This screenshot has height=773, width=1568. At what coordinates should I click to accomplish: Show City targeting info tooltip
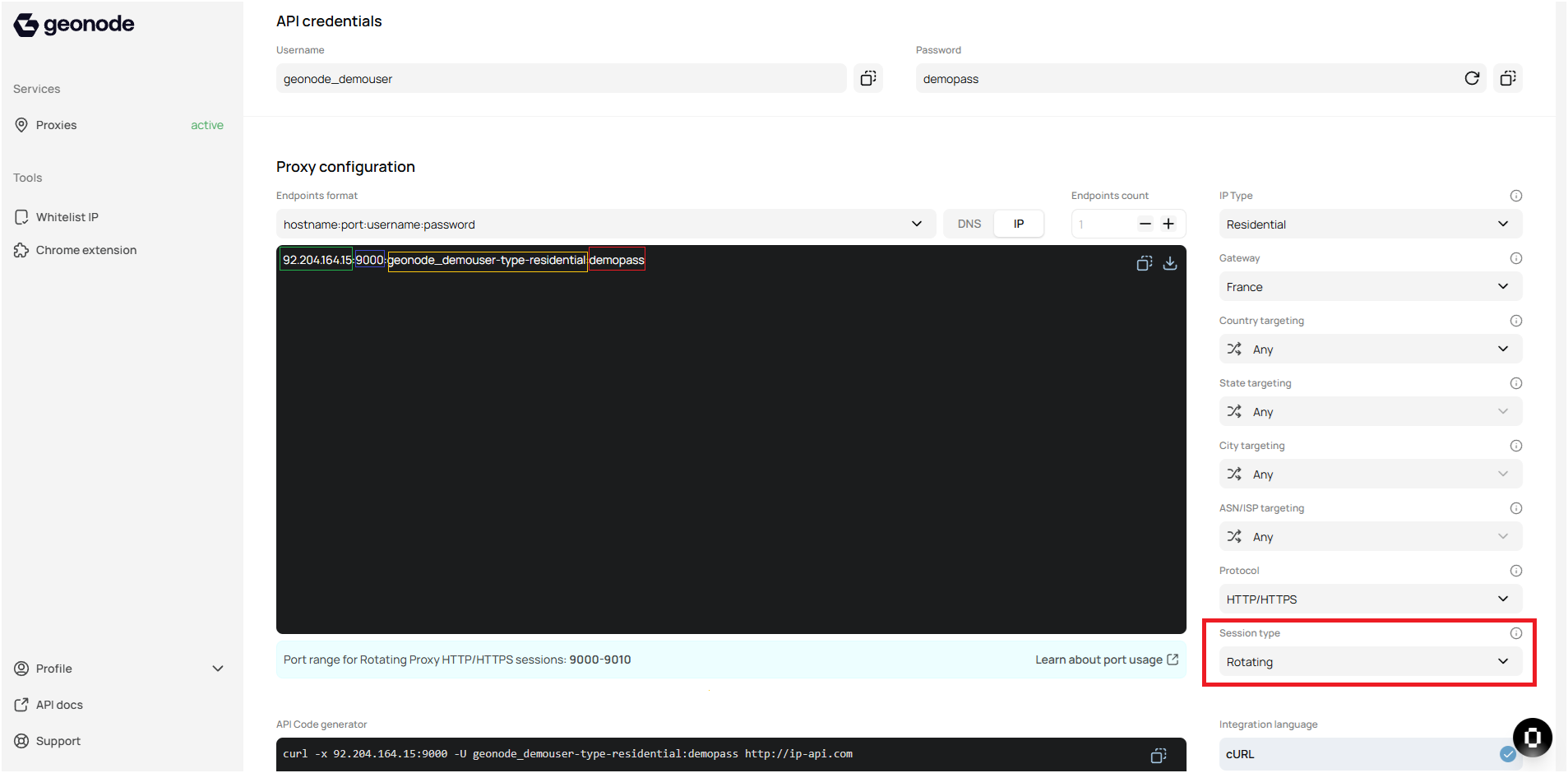pos(1516,446)
